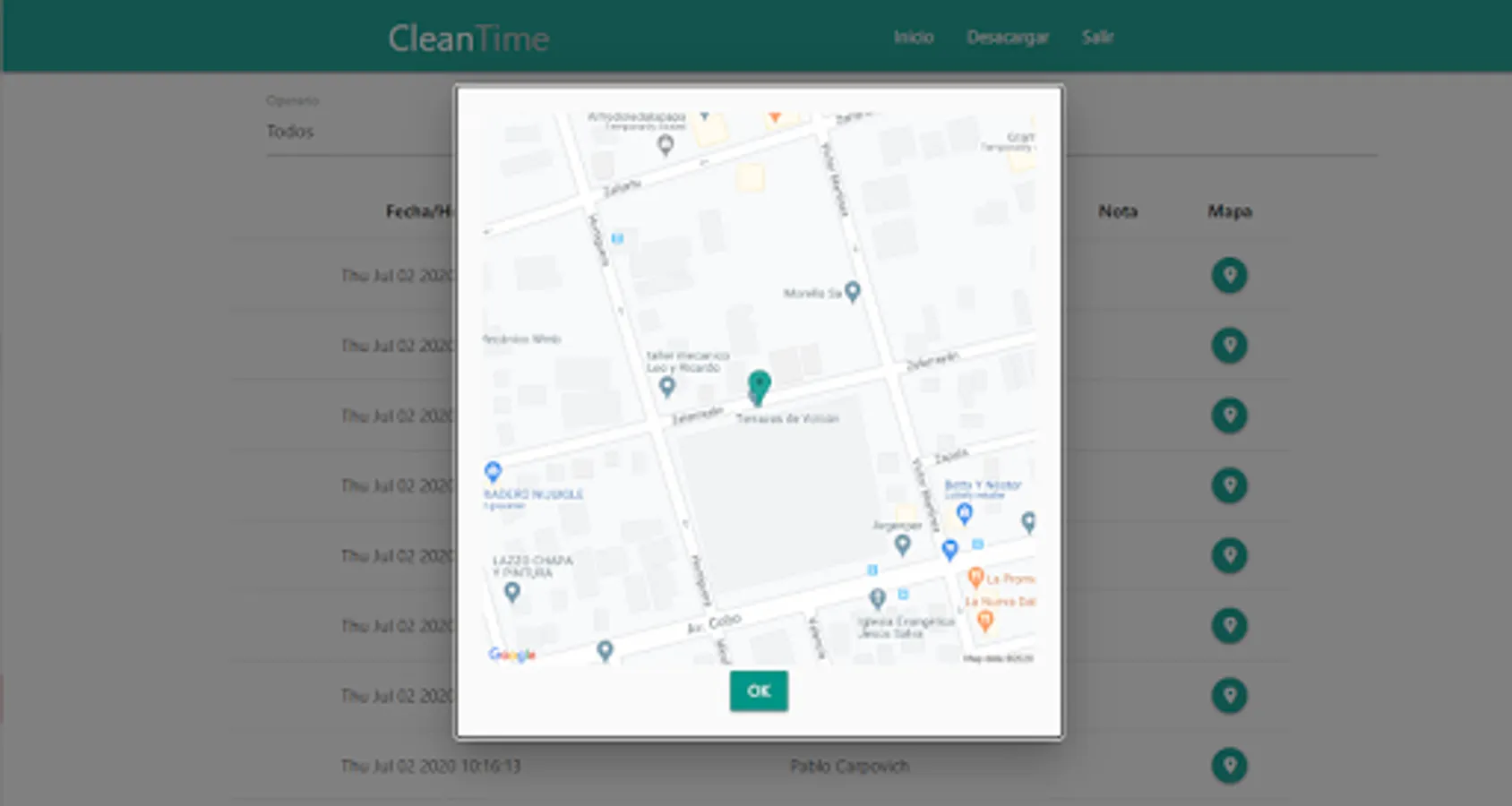The height and width of the screenshot is (806, 1512).
Task: Select the Morella Sa place pin
Action: click(x=853, y=292)
